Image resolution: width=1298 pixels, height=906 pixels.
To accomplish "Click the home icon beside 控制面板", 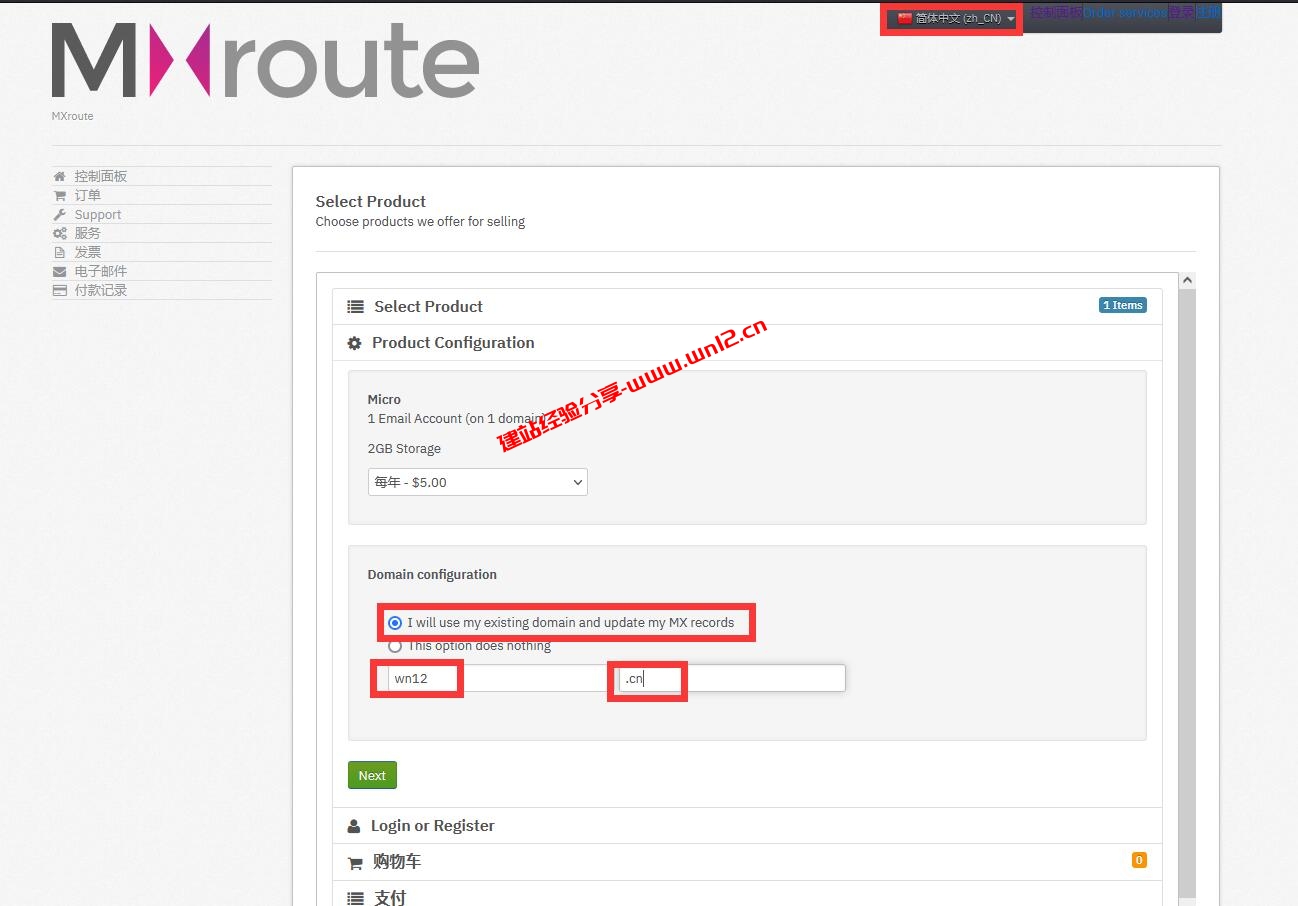I will coord(60,177).
